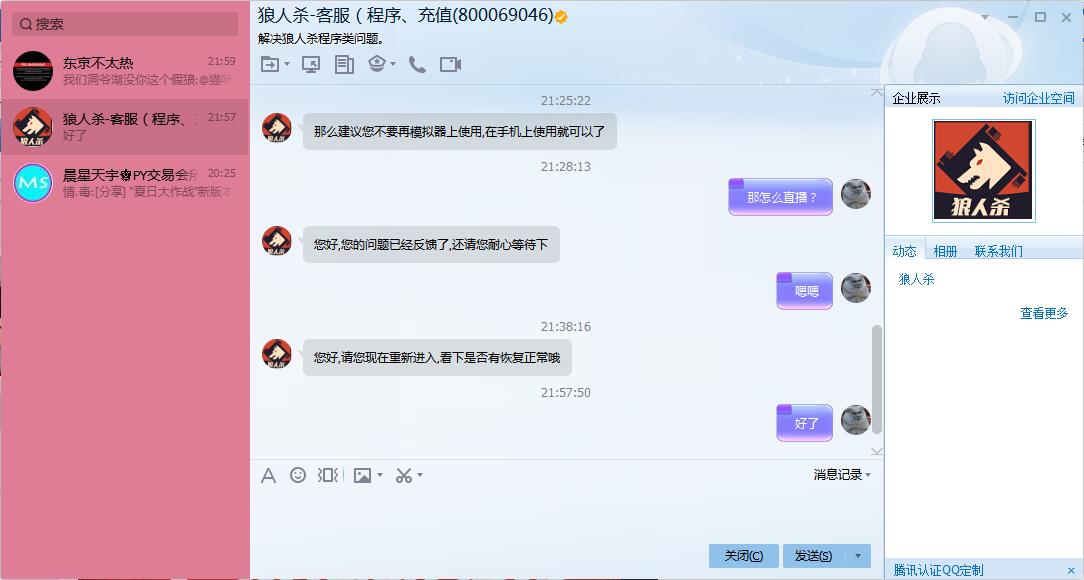Expand the screenshot scissors dropdown arrow
This screenshot has height=580, width=1084.
click(x=420, y=476)
